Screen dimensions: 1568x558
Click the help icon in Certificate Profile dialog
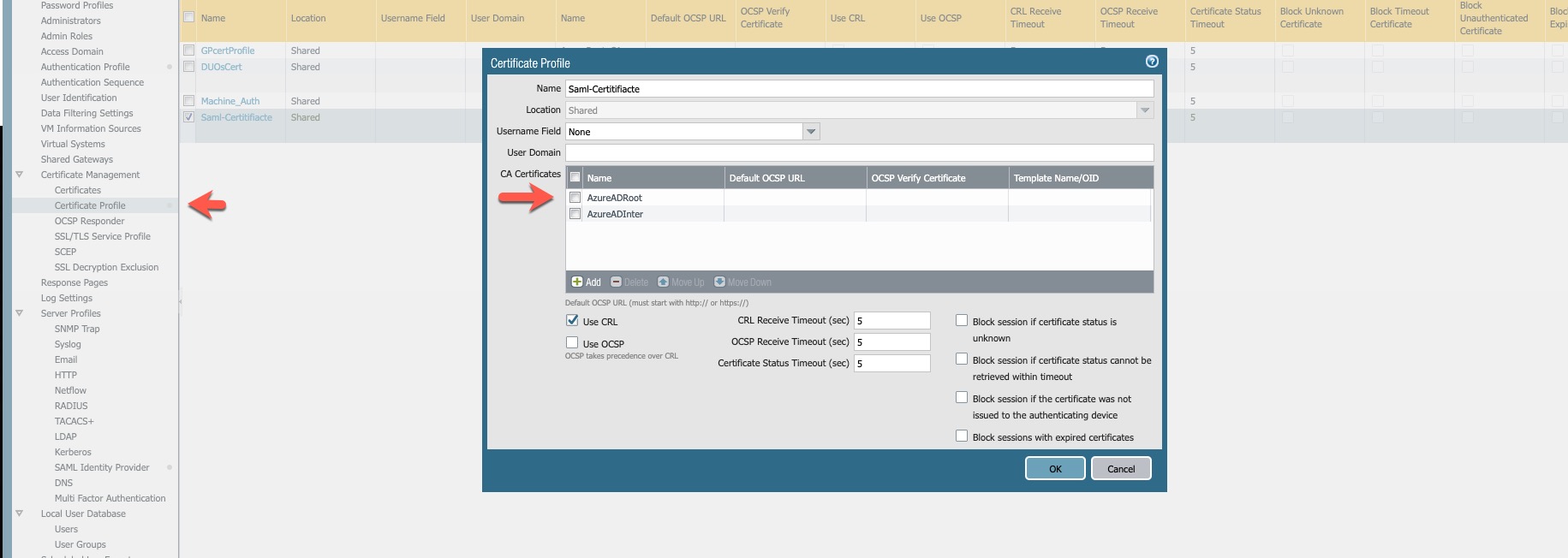(1152, 62)
